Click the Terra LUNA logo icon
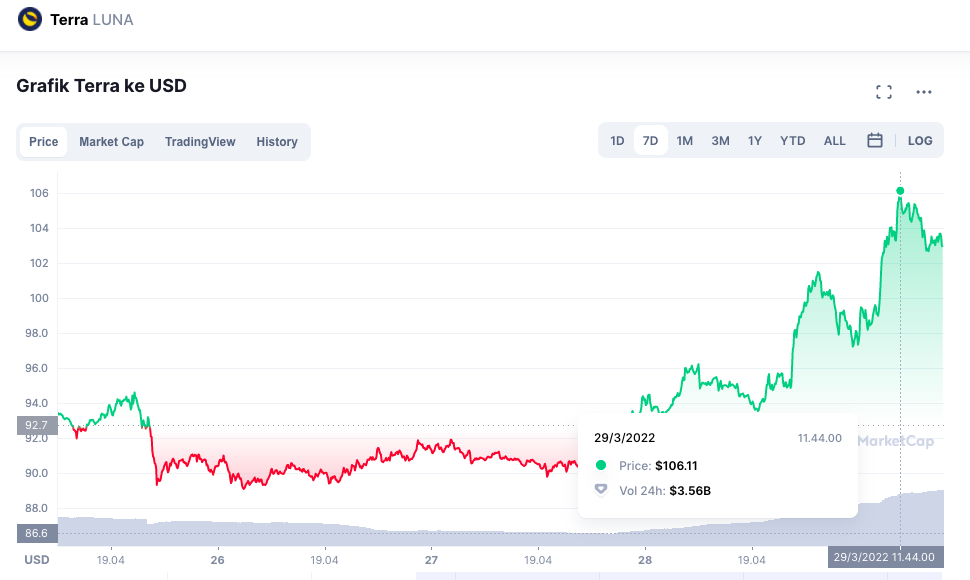970x580 pixels. pos(30,19)
